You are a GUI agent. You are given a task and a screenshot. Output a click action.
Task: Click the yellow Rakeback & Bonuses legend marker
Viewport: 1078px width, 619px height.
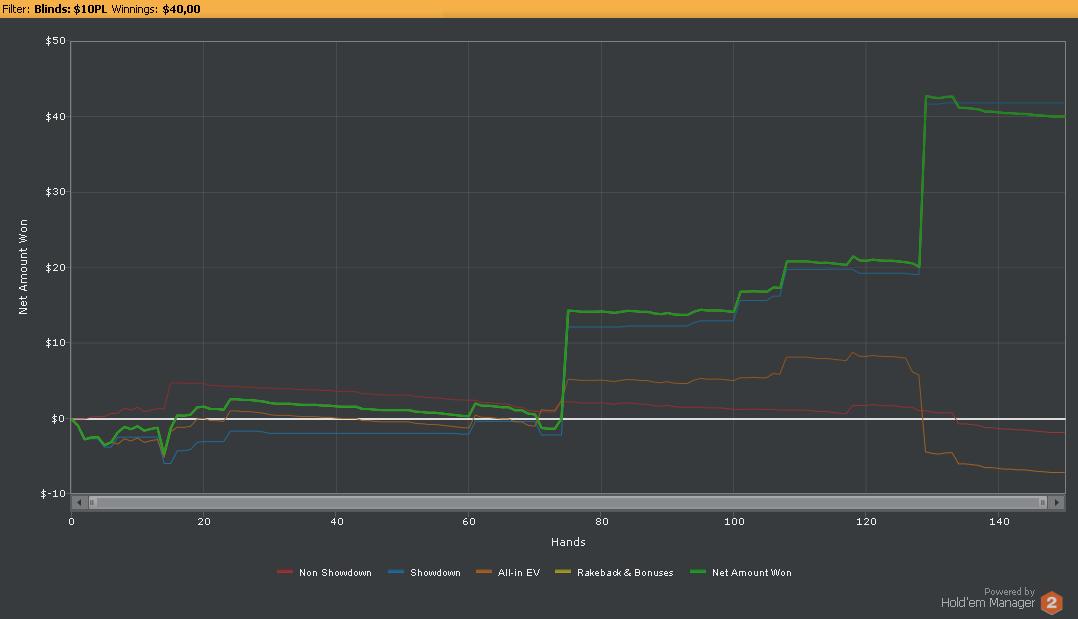(x=563, y=573)
